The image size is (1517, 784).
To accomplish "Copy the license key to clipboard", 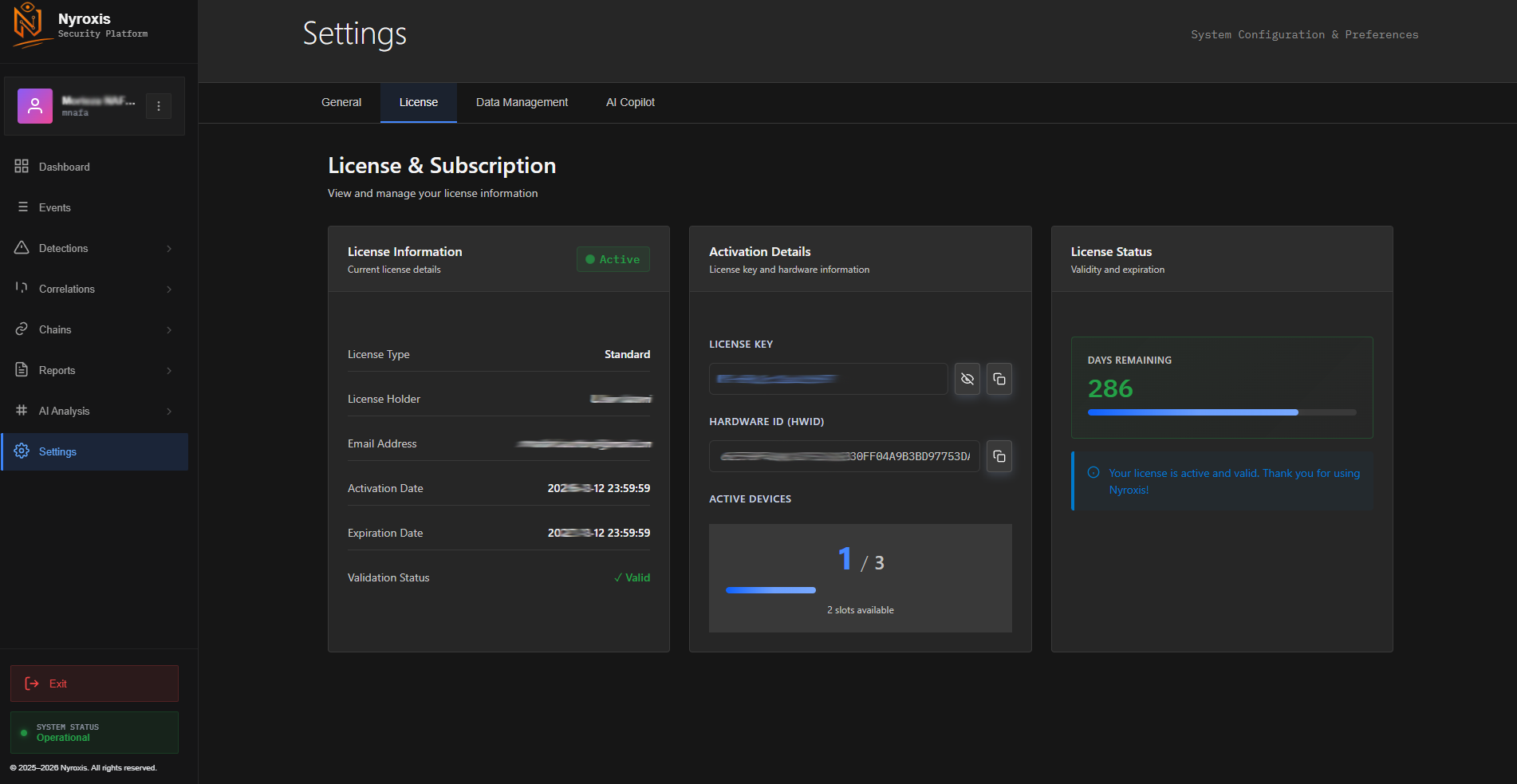I will [x=999, y=379].
